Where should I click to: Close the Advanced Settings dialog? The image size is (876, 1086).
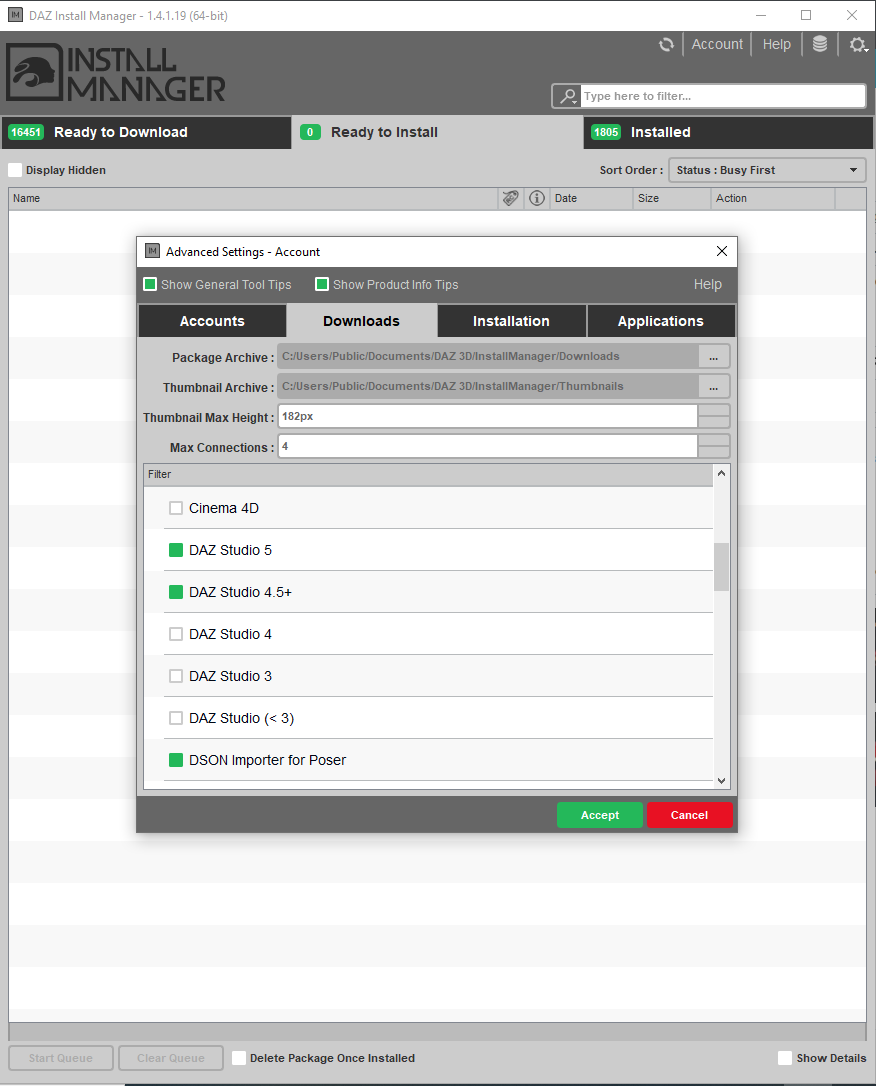[x=722, y=251]
